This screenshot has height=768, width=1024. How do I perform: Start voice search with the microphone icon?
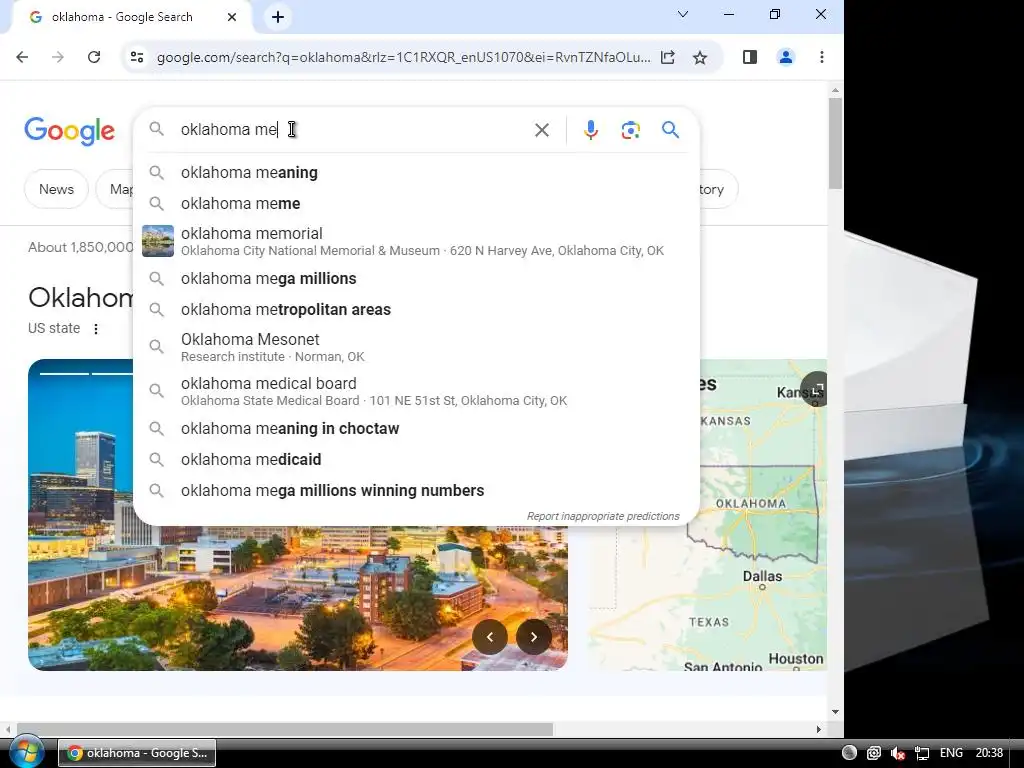click(x=590, y=130)
